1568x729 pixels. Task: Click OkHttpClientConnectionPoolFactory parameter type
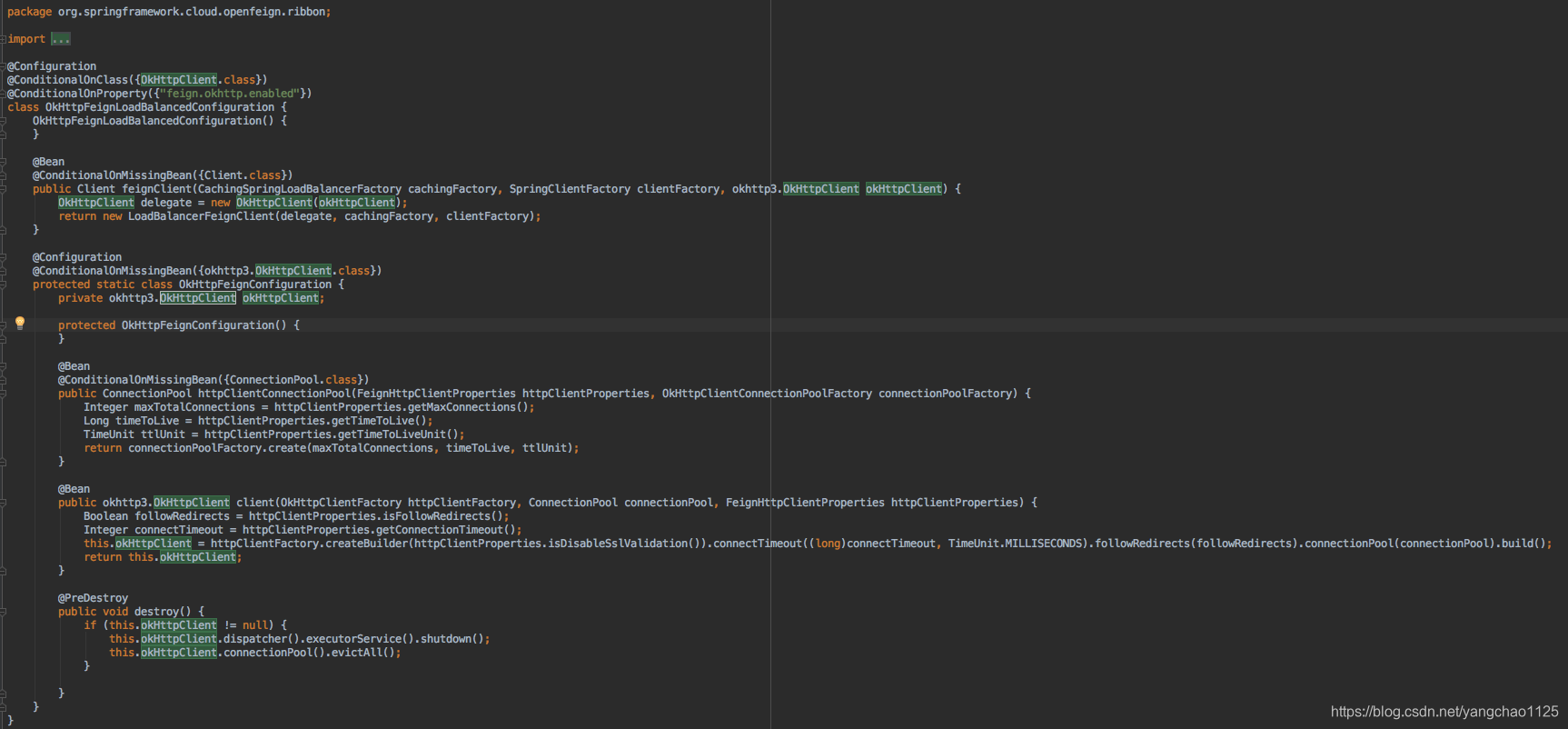(767, 394)
